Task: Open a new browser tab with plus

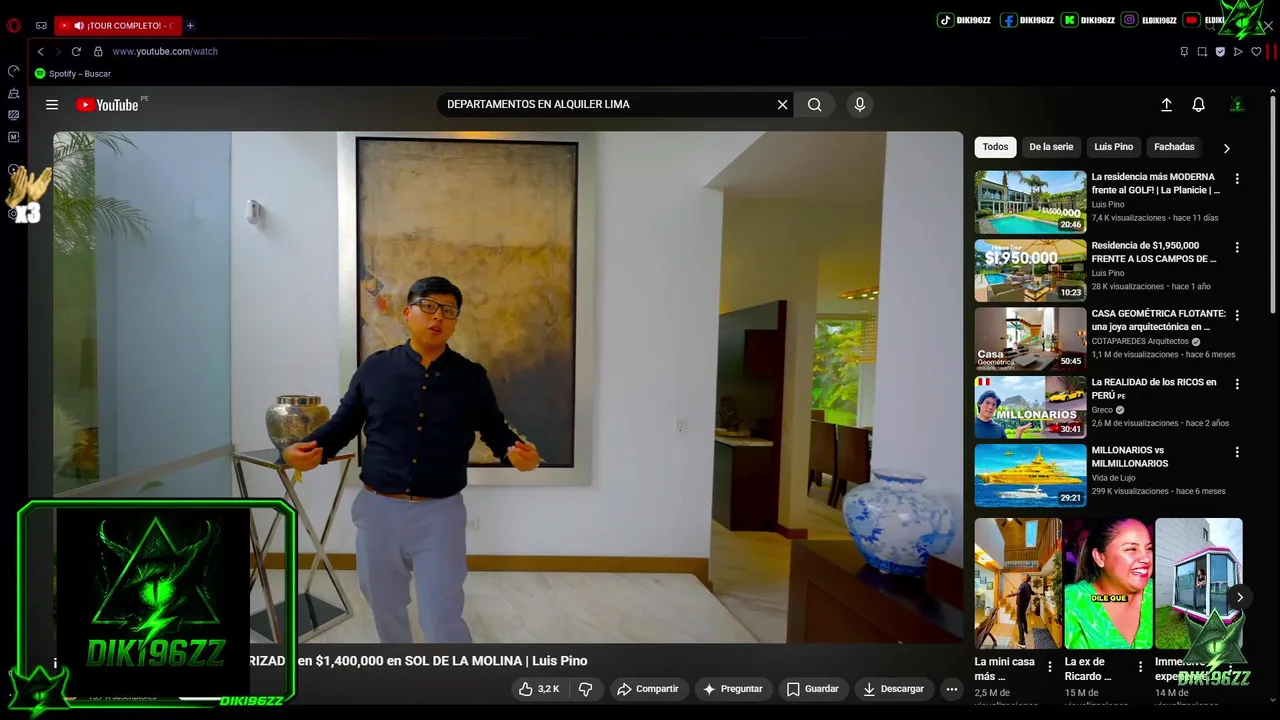Action: click(190, 25)
